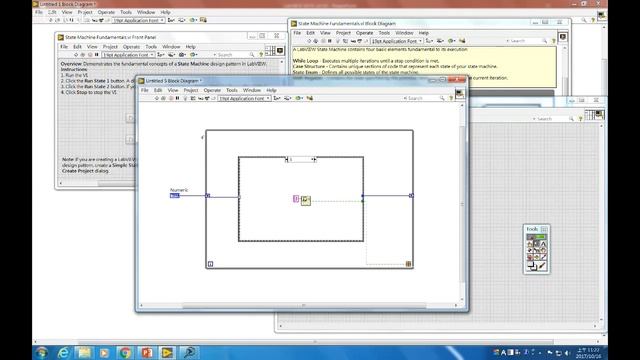
Task: Click the pink enum constant inside case structure
Action: coord(296,199)
